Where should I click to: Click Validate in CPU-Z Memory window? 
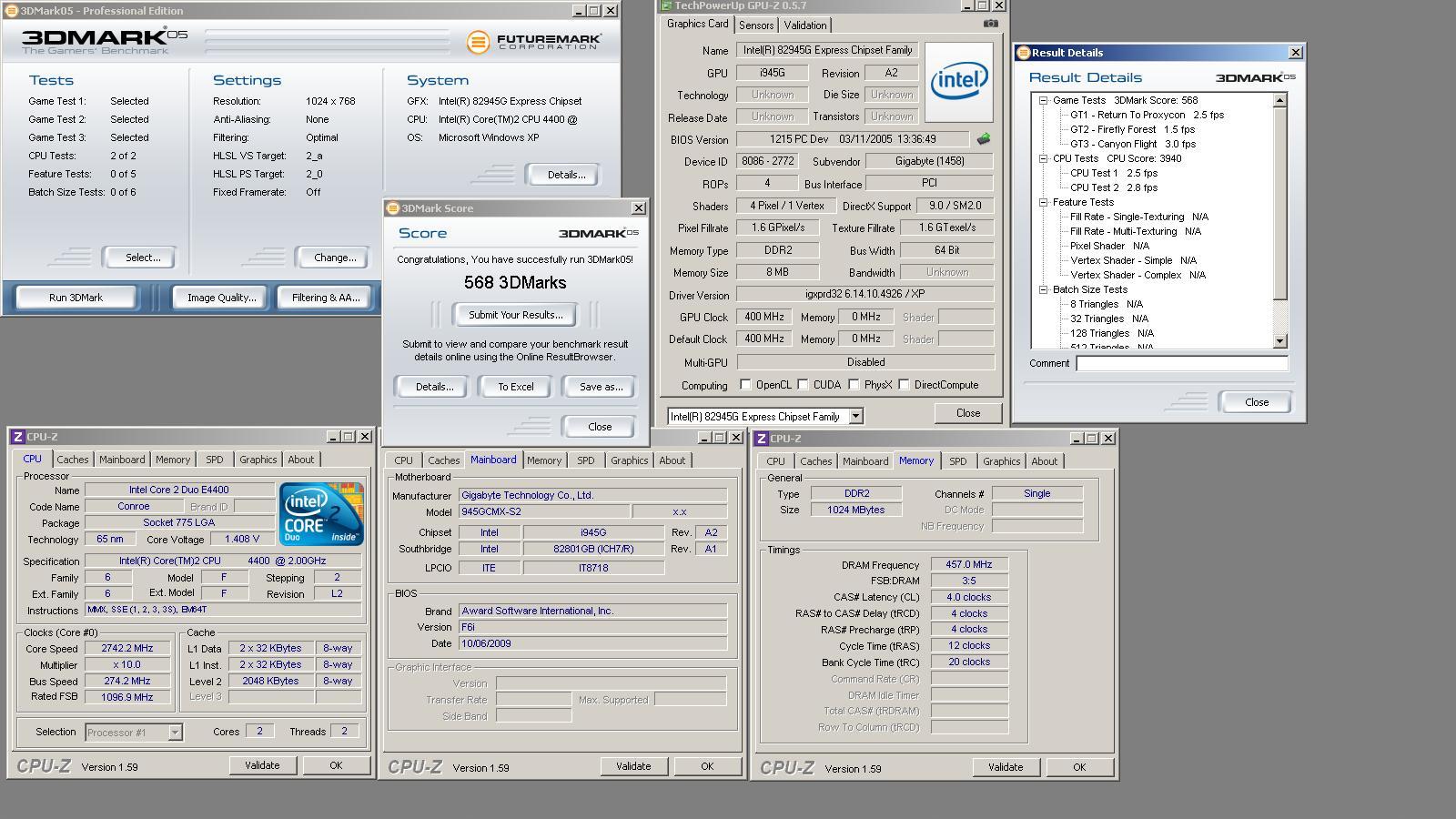pyautogui.click(x=1006, y=767)
